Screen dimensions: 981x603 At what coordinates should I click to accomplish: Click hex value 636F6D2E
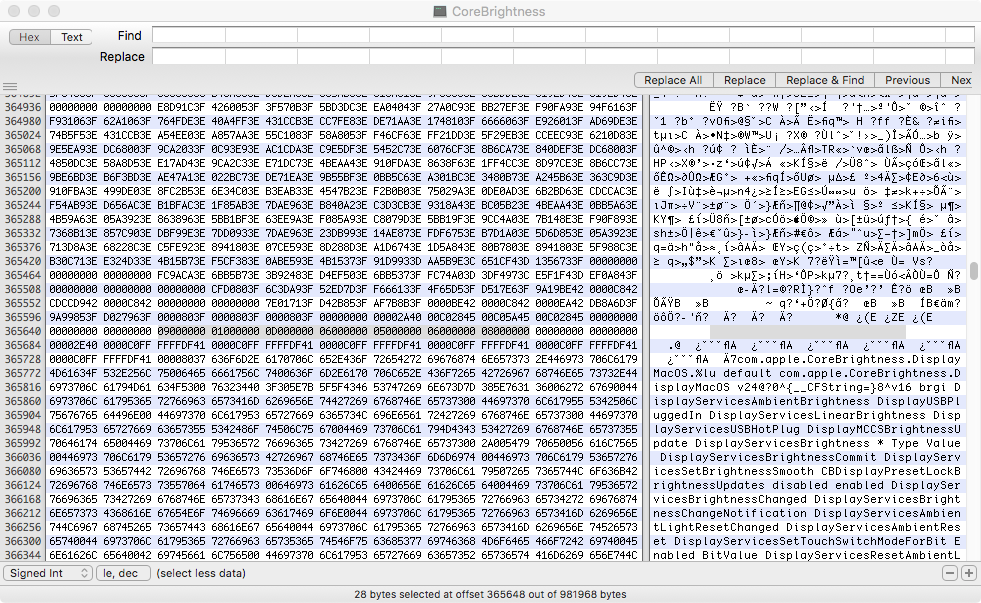pos(235,359)
